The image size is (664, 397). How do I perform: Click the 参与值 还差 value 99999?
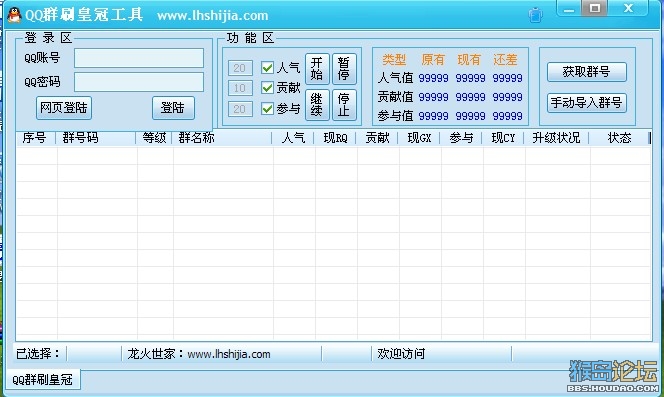(507, 116)
